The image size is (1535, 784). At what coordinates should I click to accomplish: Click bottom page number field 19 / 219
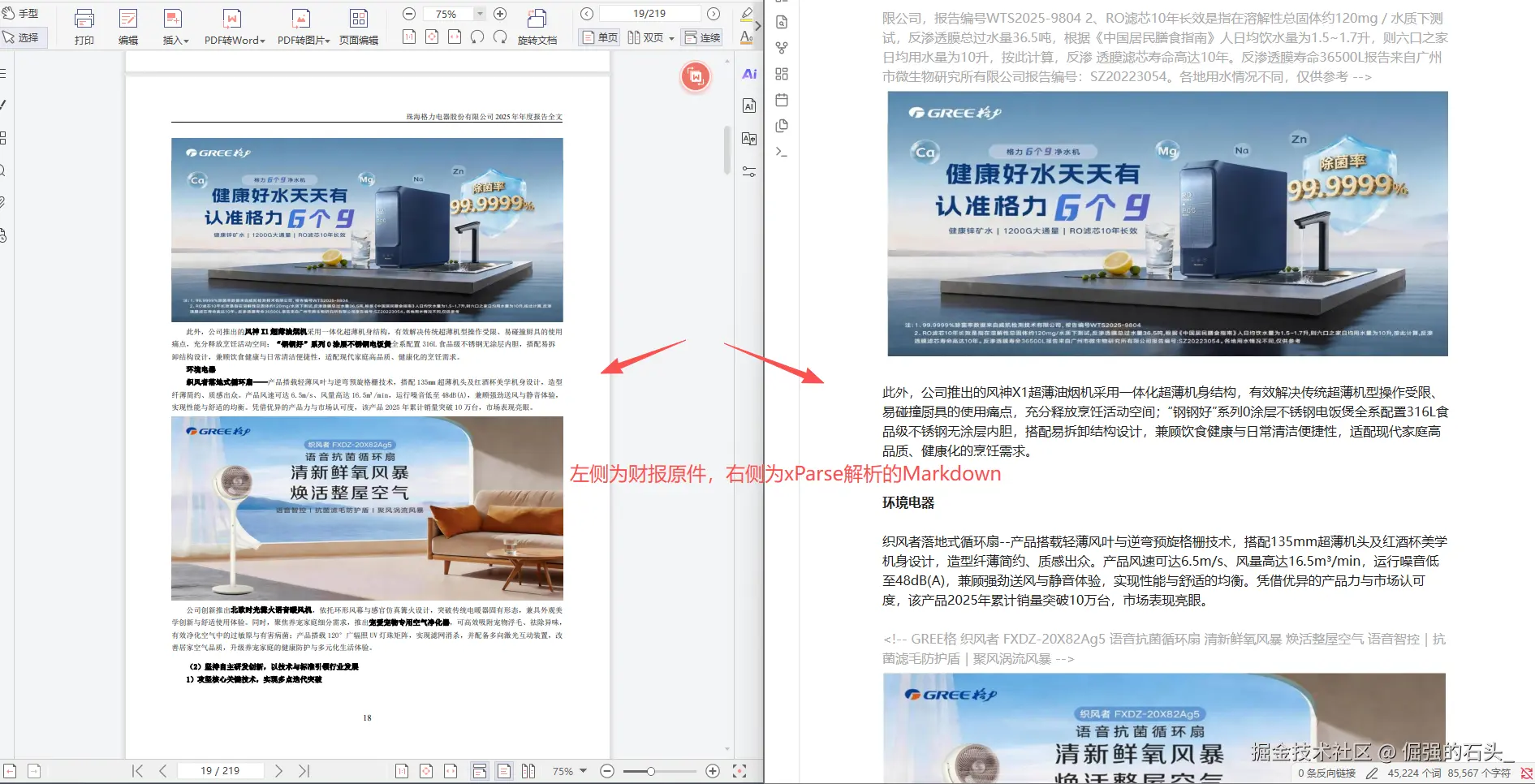(220, 771)
